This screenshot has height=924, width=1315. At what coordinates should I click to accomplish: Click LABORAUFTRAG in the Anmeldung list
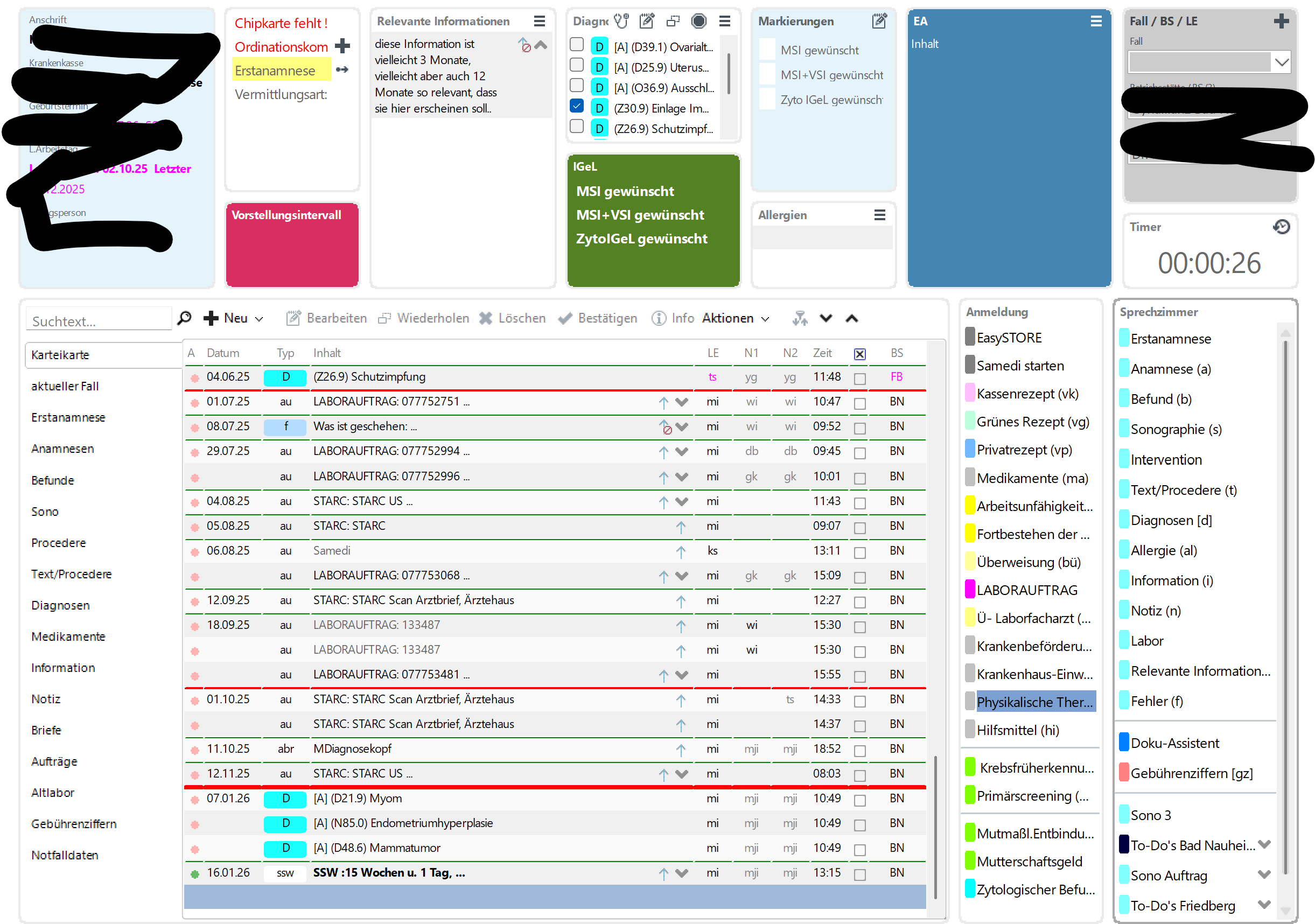1026,590
